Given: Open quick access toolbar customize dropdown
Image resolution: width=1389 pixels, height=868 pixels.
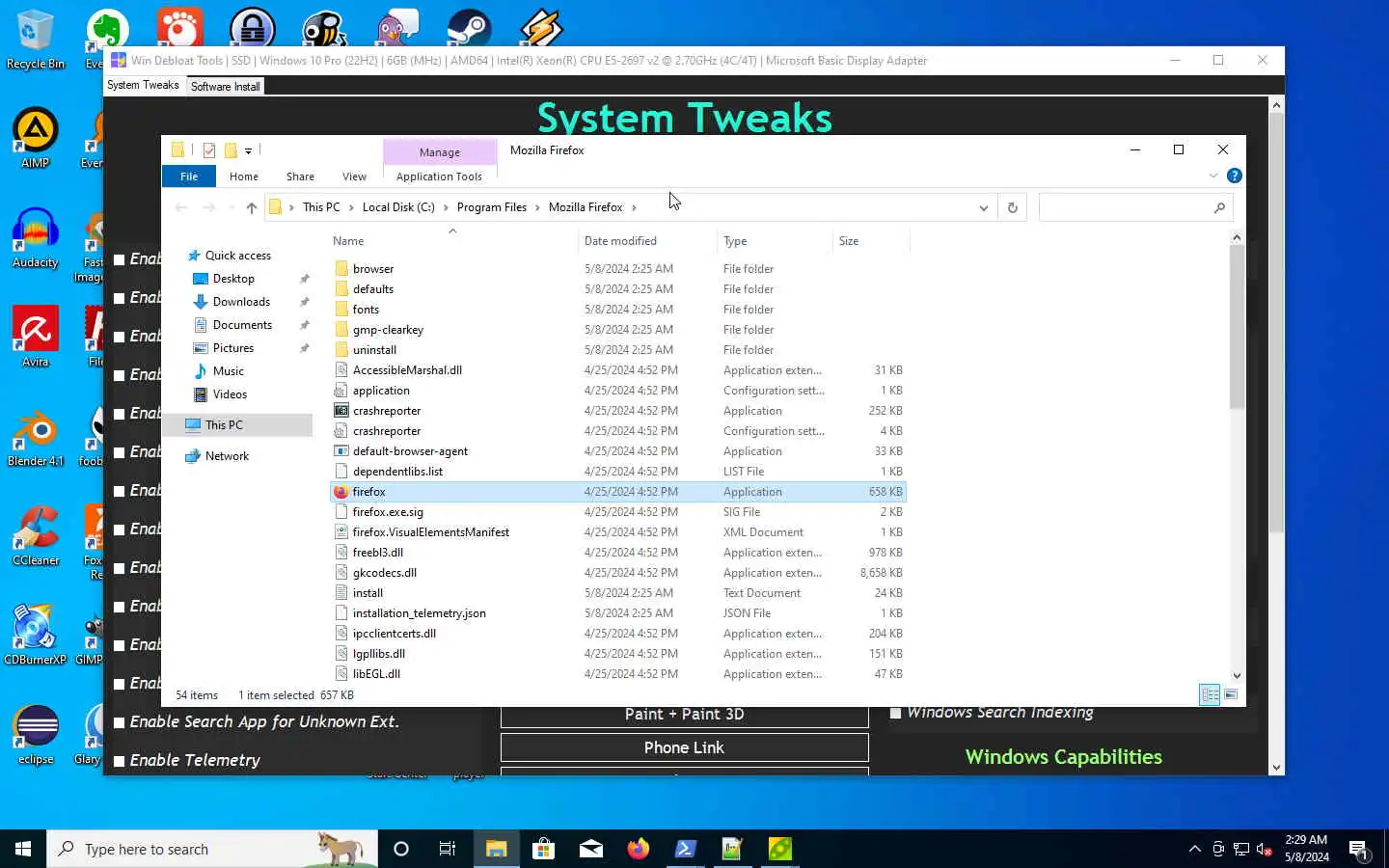Looking at the screenshot, I should coord(248,150).
